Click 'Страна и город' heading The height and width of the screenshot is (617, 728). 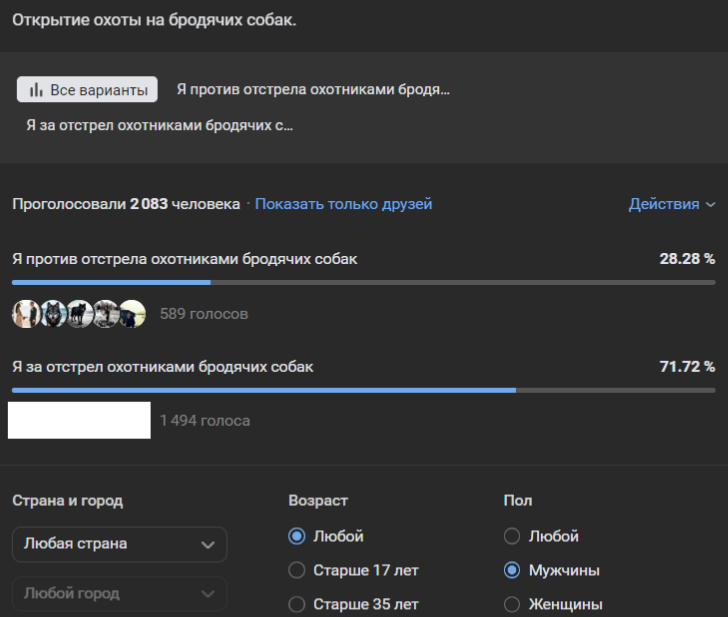pos(67,500)
